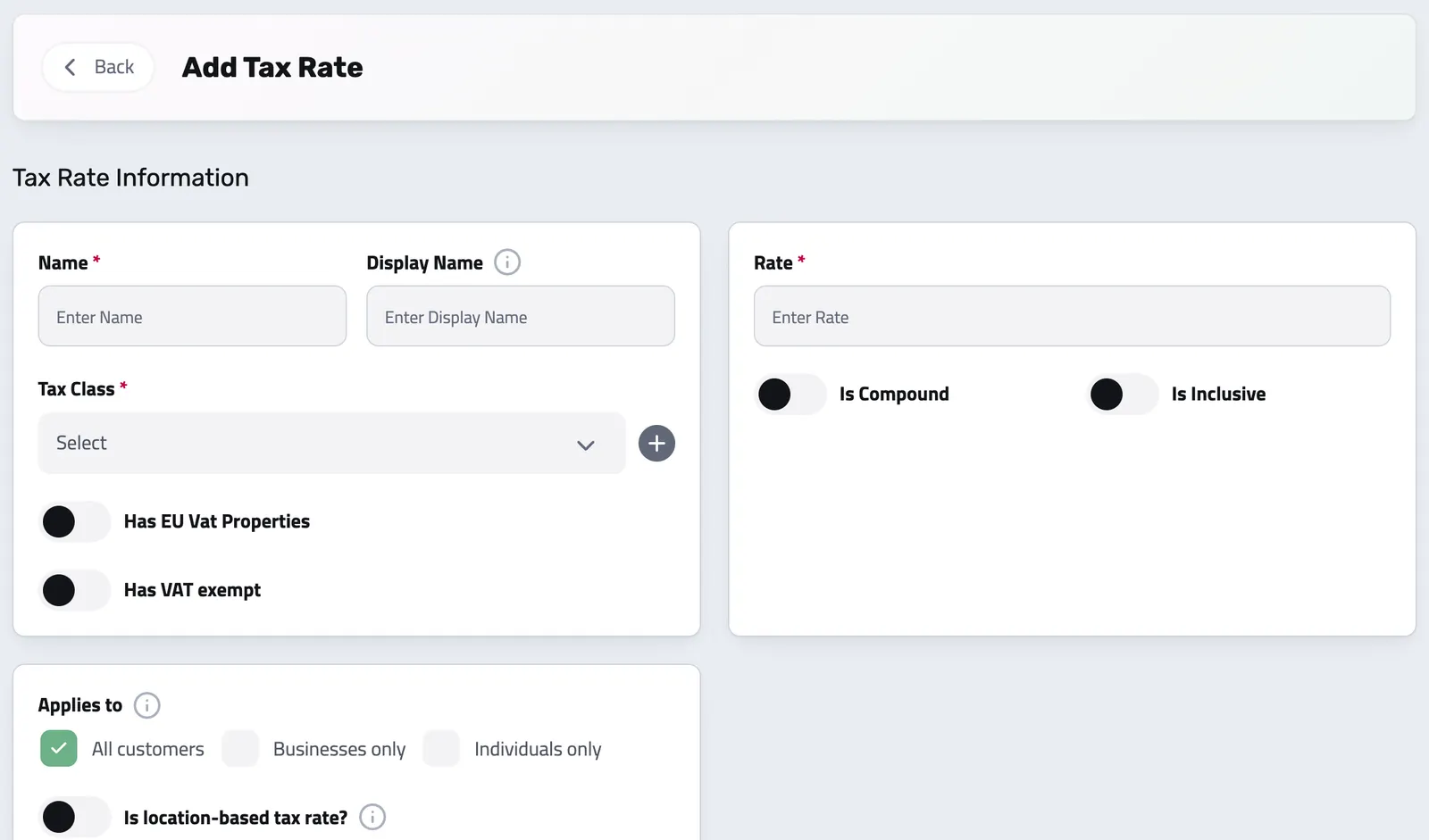
Task: Focus the Enter Display Name field
Action: [521, 316]
